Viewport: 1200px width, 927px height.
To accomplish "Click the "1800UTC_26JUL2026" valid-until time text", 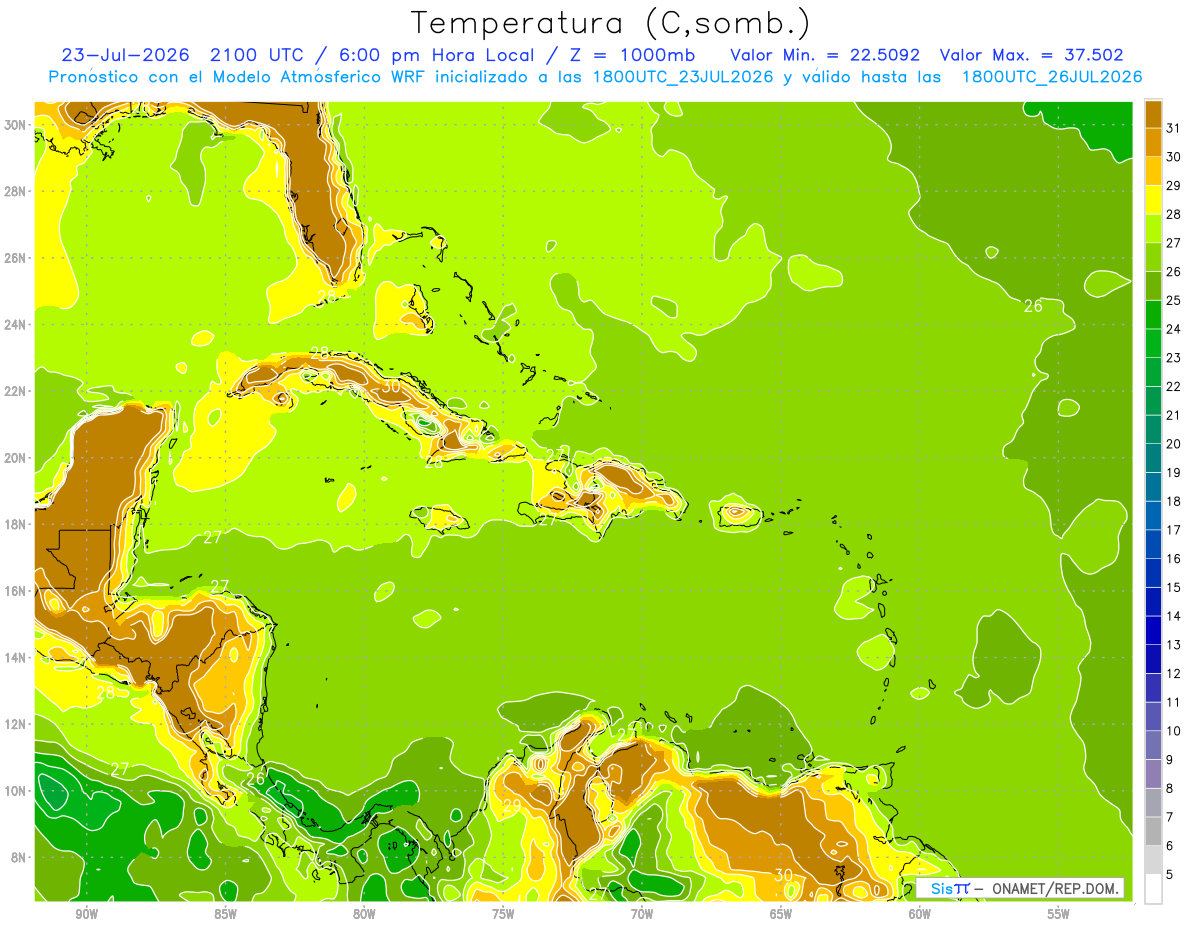I will click(1052, 77).
